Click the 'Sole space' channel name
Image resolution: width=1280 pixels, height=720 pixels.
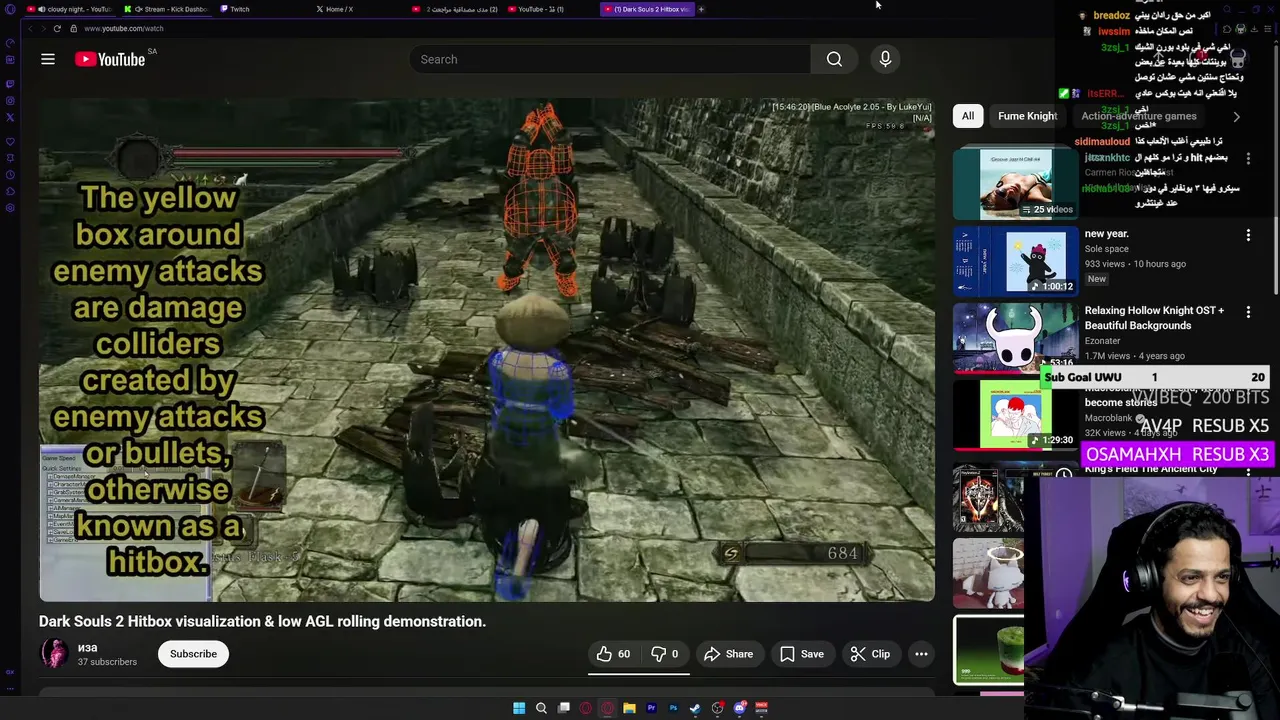click(x=1106, y=249)
